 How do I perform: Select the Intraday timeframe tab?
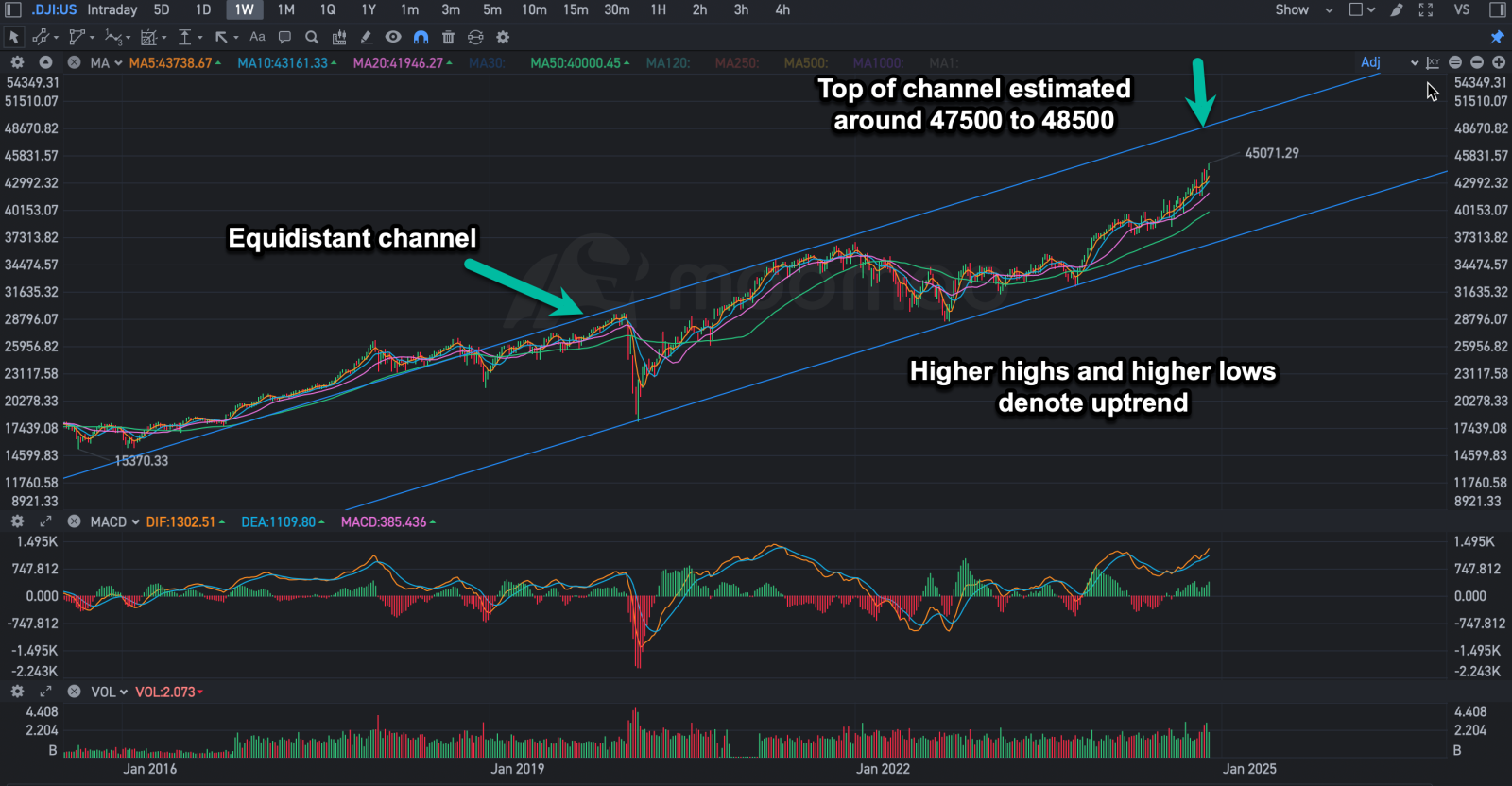(x=112, y=9)
